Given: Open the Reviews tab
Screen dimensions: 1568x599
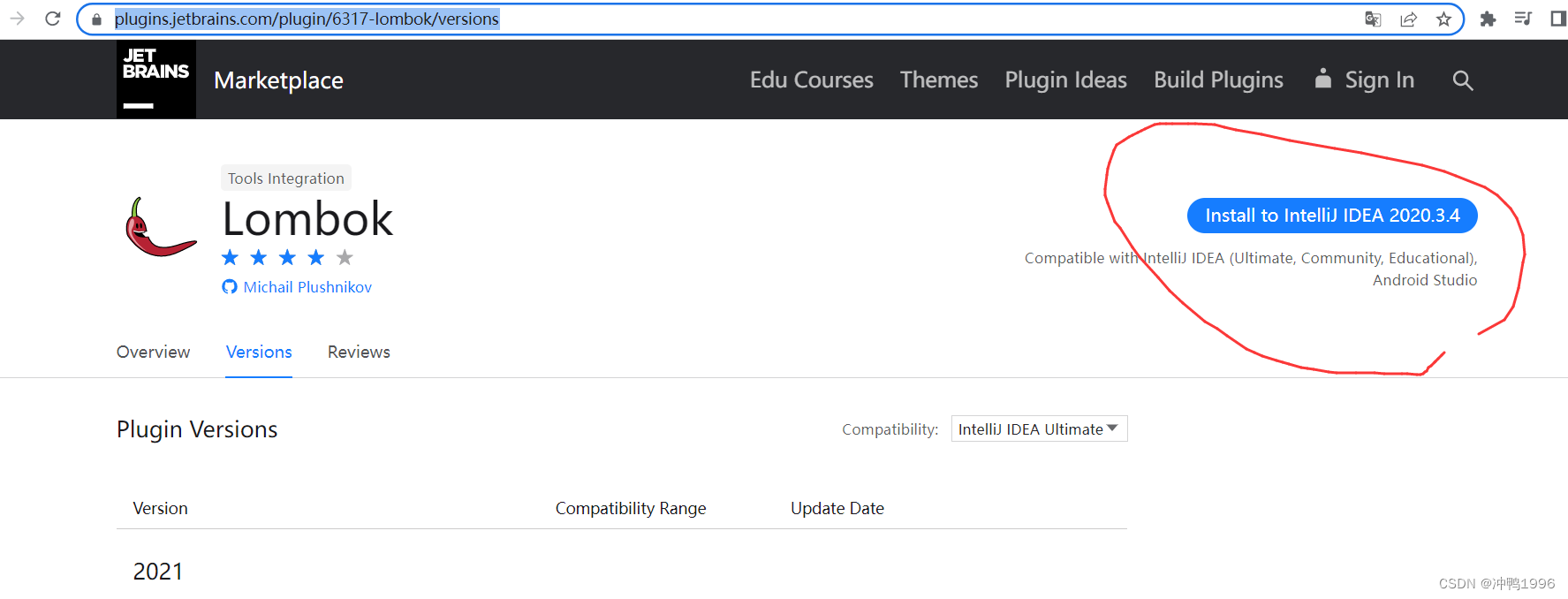Looking at the screenshot, I should [359, 352].
